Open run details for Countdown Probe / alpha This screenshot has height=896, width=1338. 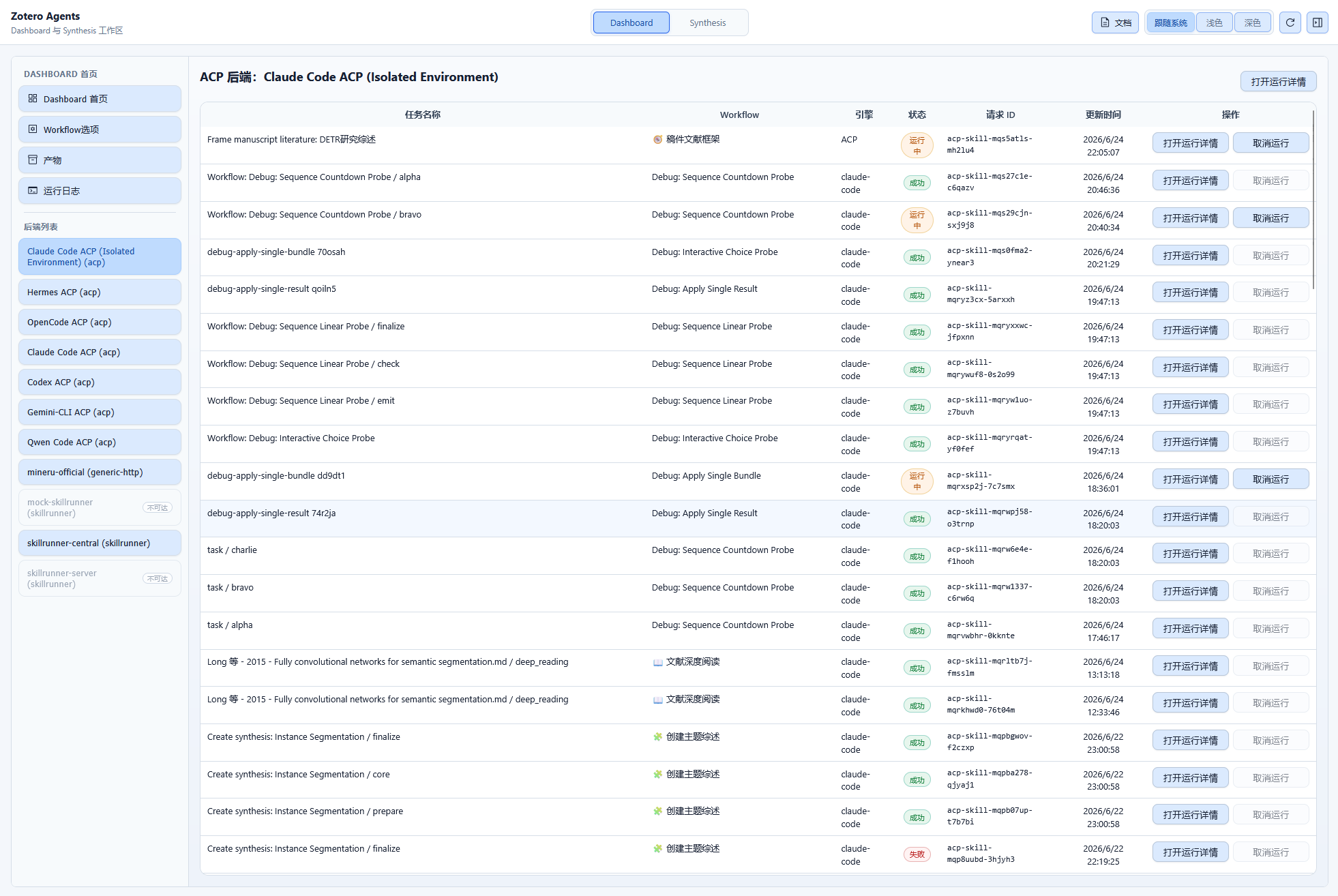click(1190, 181)
